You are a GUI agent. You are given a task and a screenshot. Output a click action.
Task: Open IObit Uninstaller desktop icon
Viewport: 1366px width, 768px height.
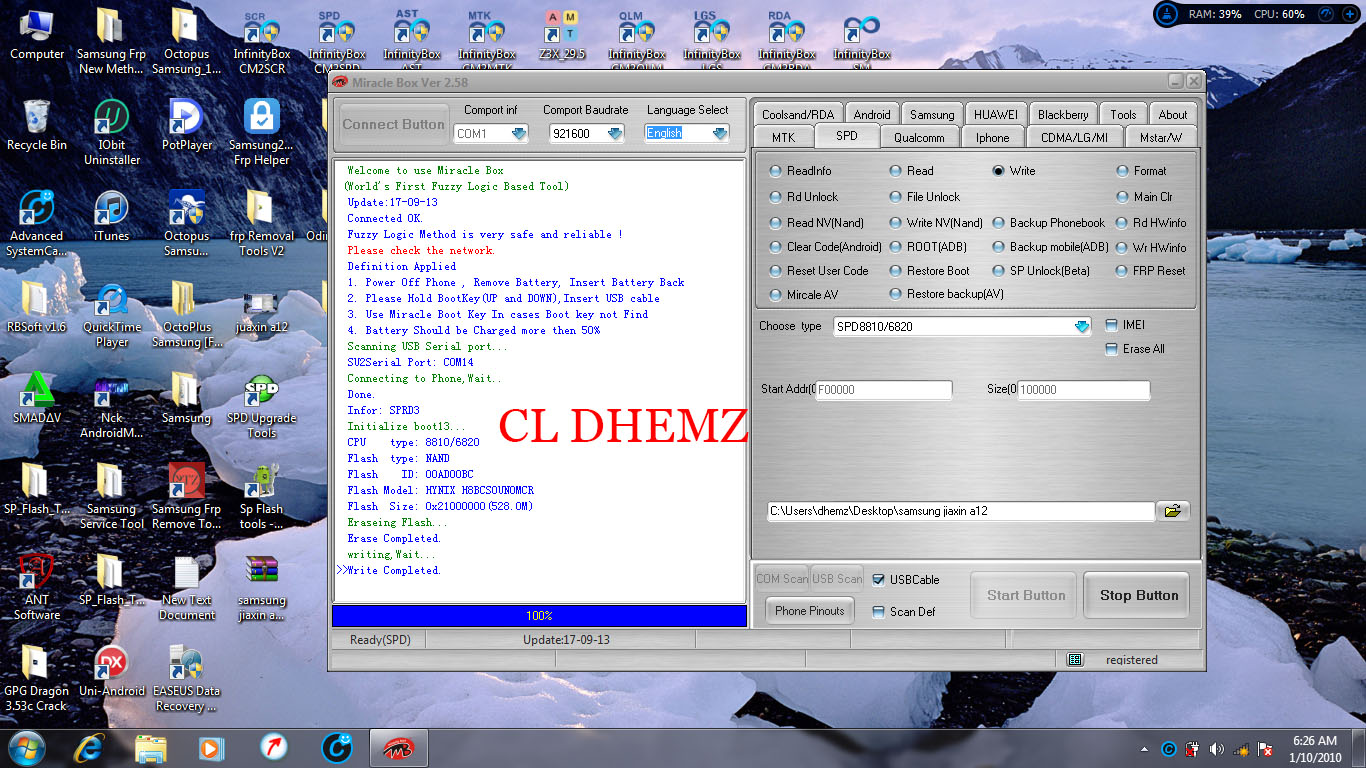[x=111, y=132]
